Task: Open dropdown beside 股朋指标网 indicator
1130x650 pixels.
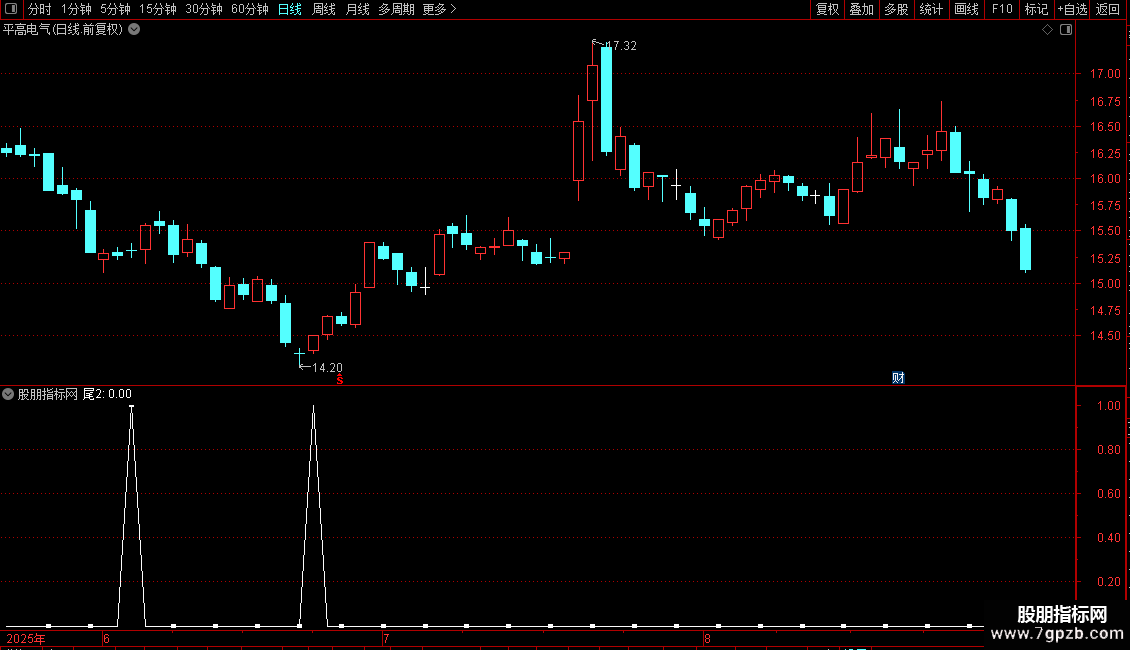Action: point(8,394)
